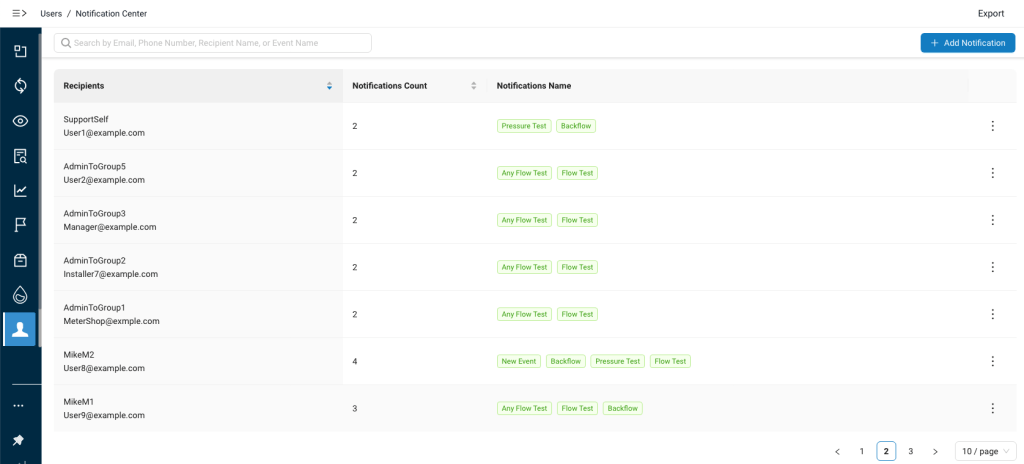Open the sync arrows sidebar icon

tap(20, 86)
